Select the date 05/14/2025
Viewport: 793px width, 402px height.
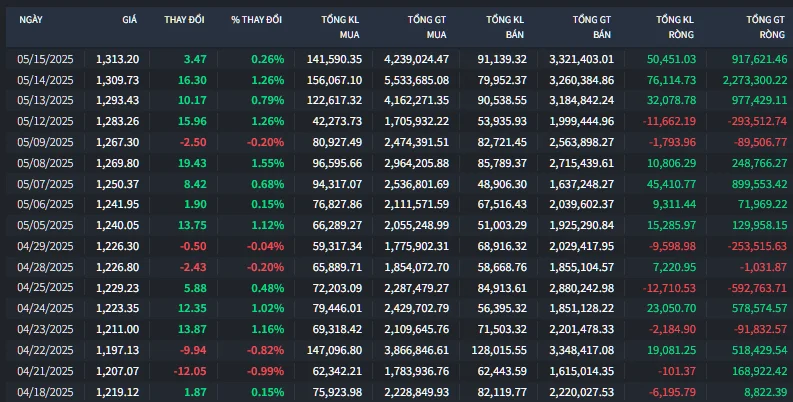point(45,80)
